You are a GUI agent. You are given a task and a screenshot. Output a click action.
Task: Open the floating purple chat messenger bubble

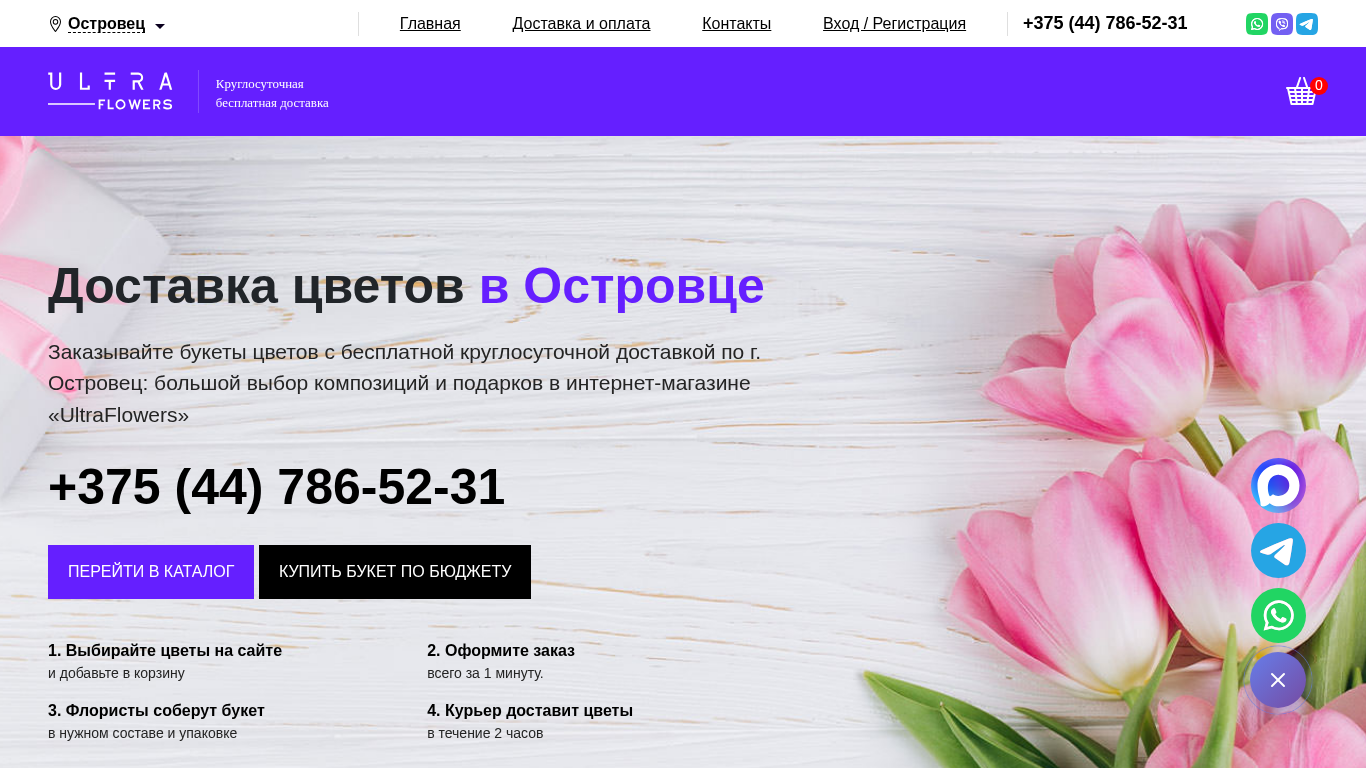1278,486
